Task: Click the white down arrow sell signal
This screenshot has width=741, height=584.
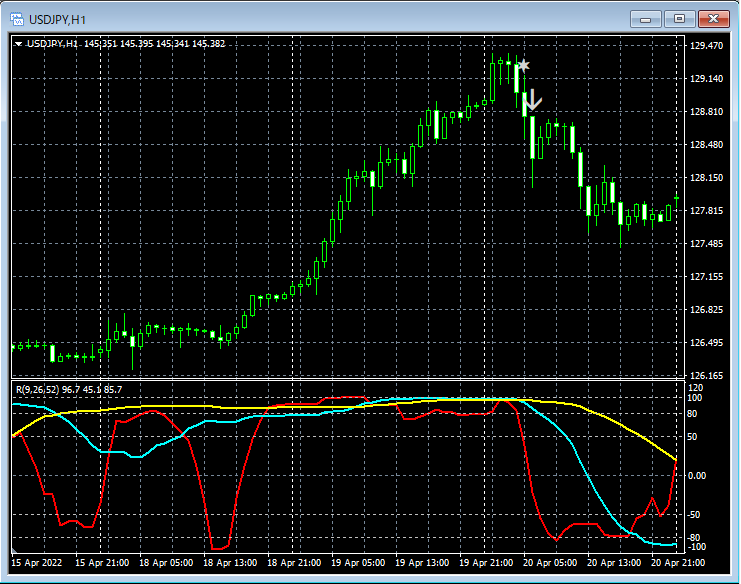Action: tap(533, 99)
